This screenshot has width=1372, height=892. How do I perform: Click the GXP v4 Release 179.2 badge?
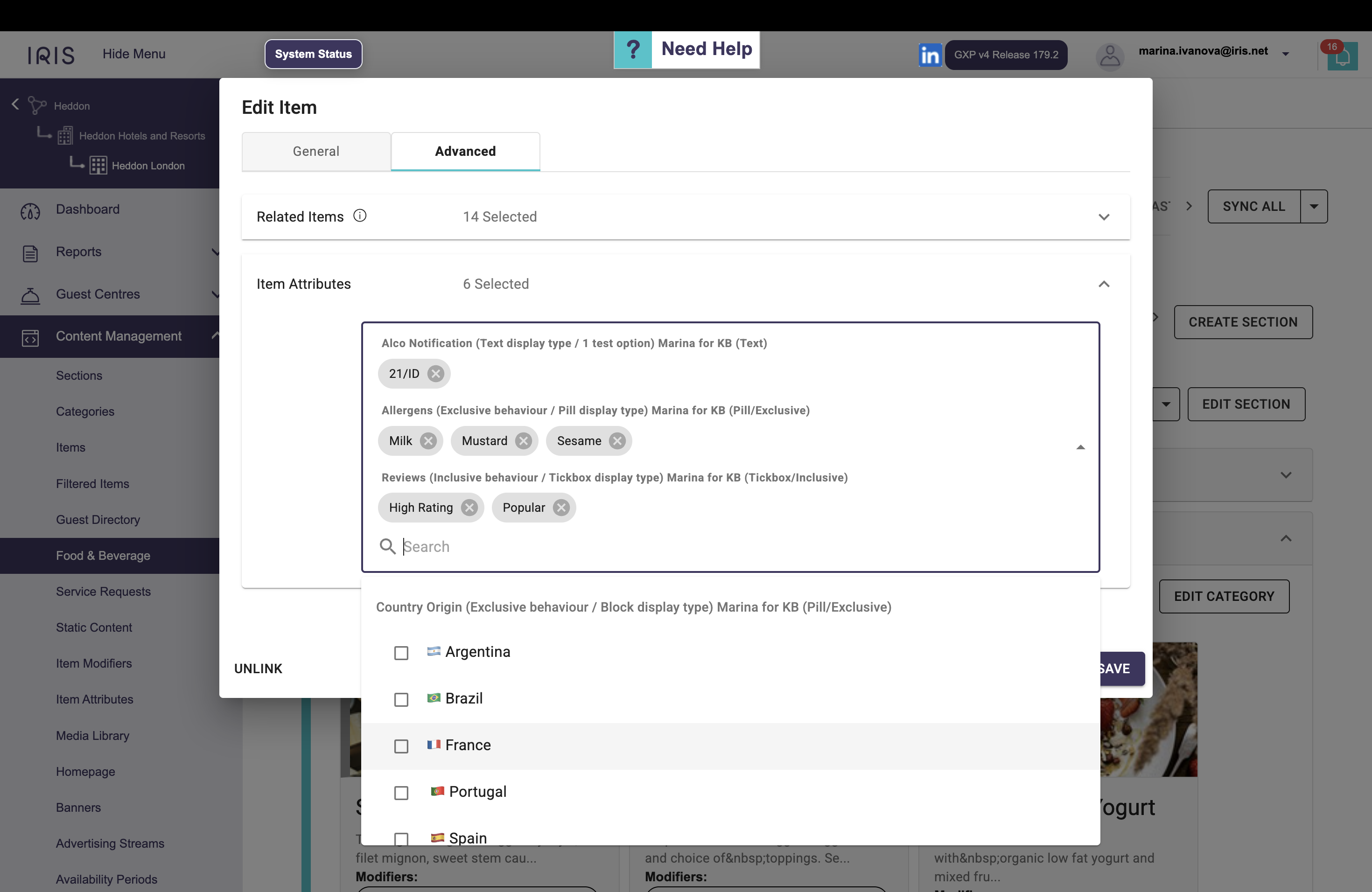tap(1006, 55)
